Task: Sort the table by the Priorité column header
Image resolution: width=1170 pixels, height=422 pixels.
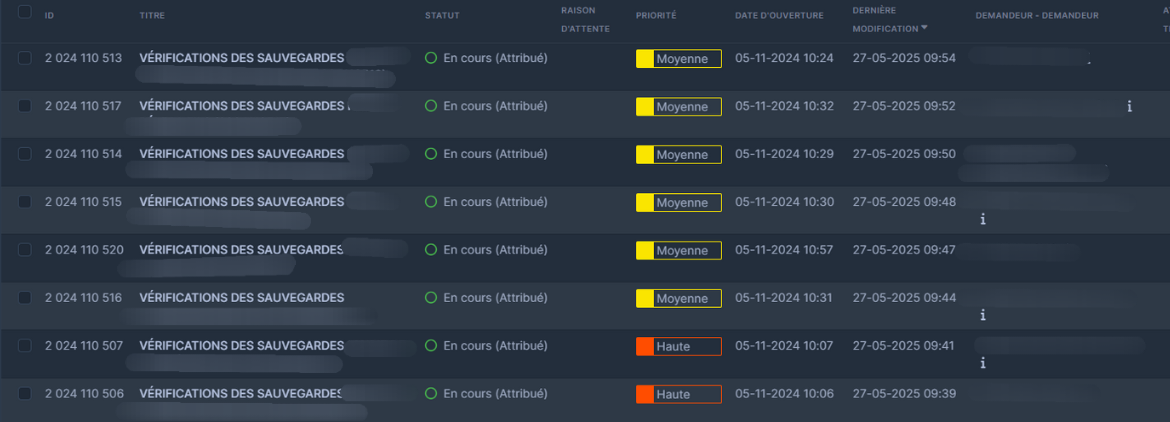Action: click(656, 16)
